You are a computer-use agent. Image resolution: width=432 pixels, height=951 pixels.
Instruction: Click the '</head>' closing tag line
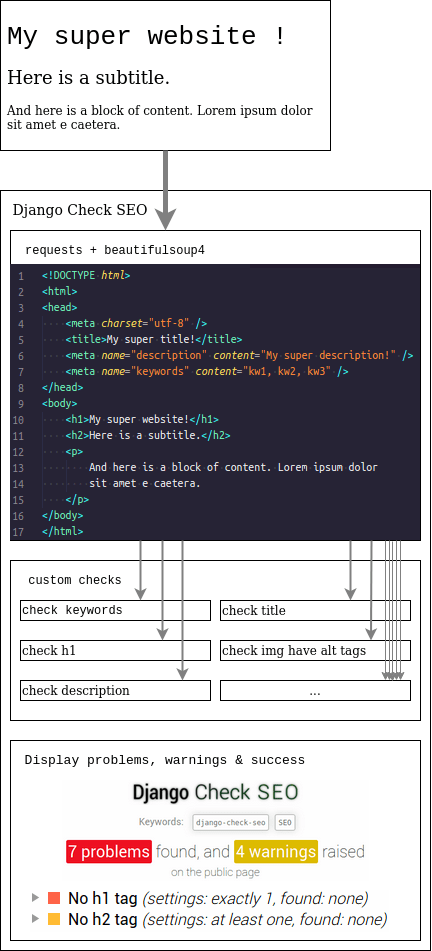[x=62, y=387]
